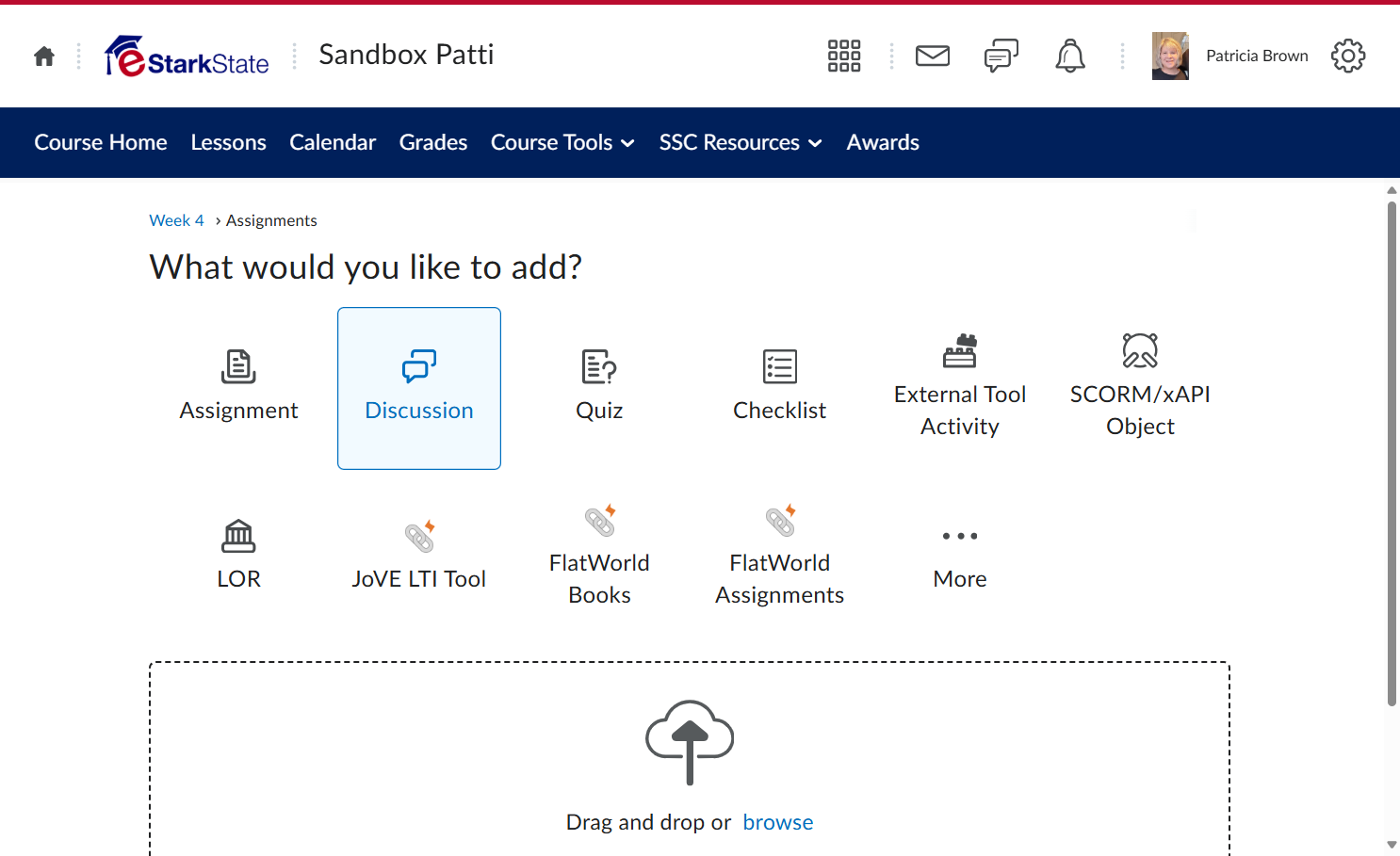Open the course selector grid icon
Screen dimensions: 1400x856
[x=844, y=56]
